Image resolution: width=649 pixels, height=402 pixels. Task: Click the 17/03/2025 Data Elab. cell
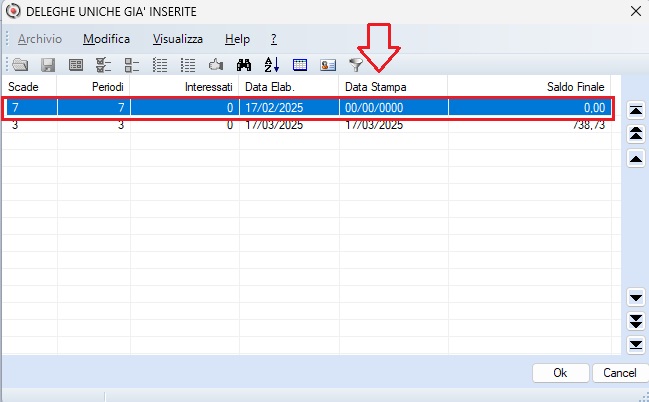coord(289,125)
